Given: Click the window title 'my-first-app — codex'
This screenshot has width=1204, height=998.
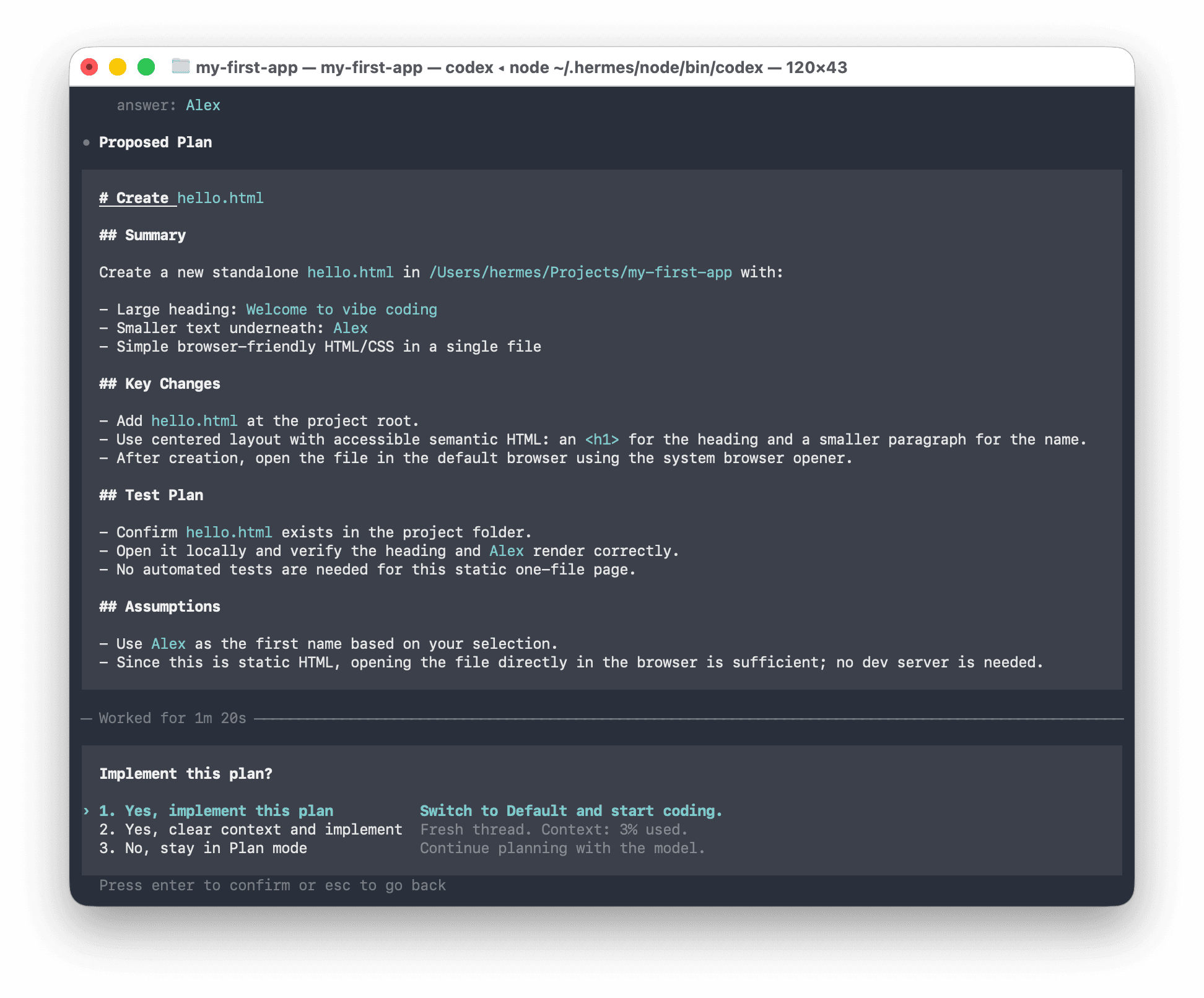Looking at the screenshot, I should pyautogui.click(x=521, y=67).
